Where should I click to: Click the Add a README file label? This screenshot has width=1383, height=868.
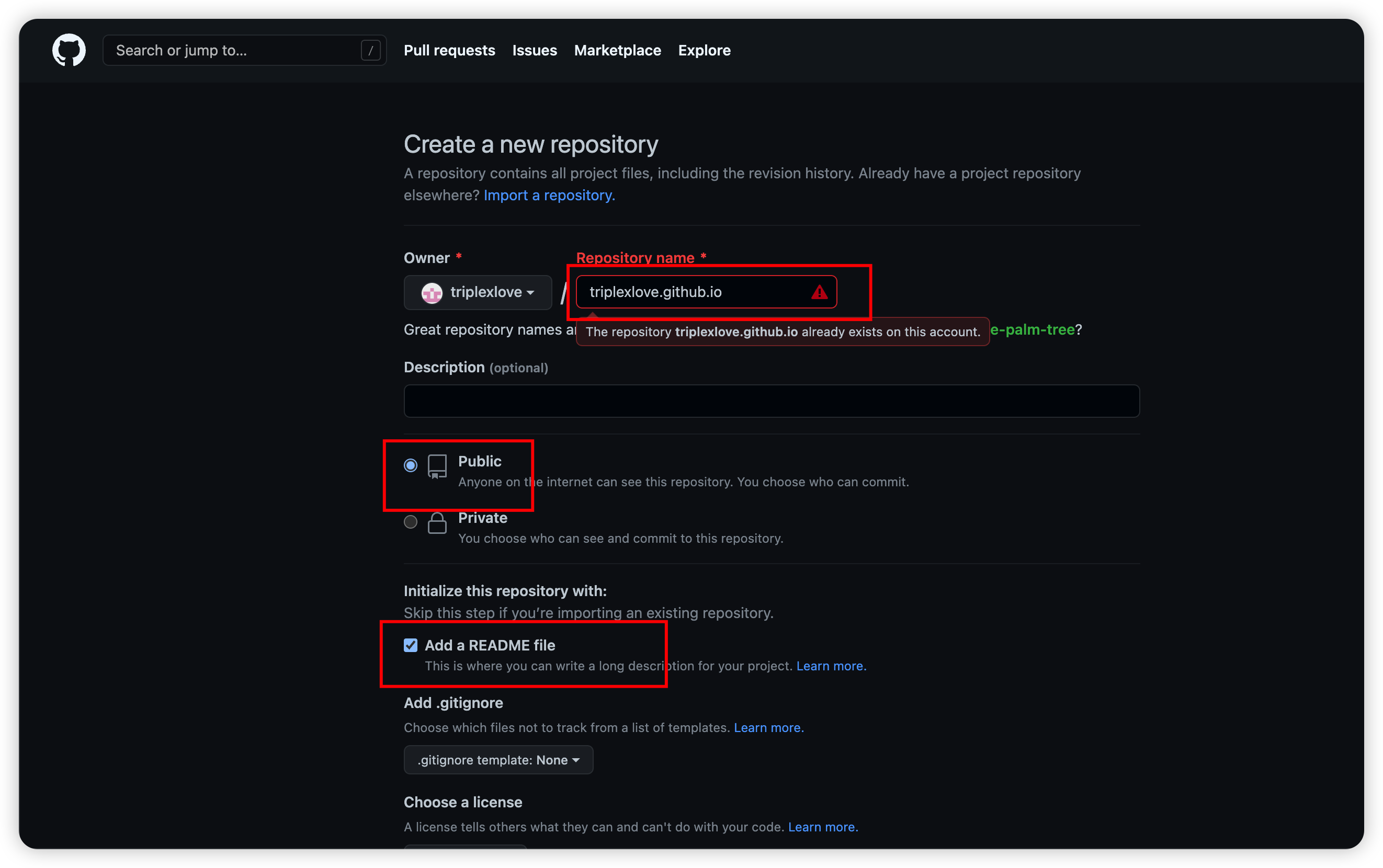pos(490,645)
